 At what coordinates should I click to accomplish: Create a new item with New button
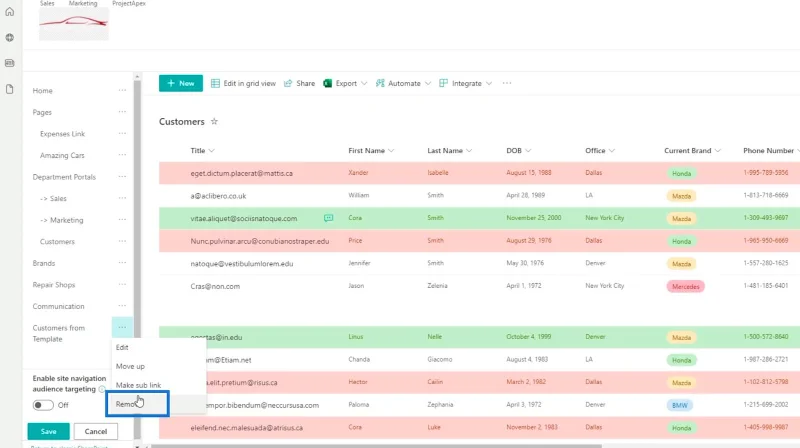[x=181, y=83]
